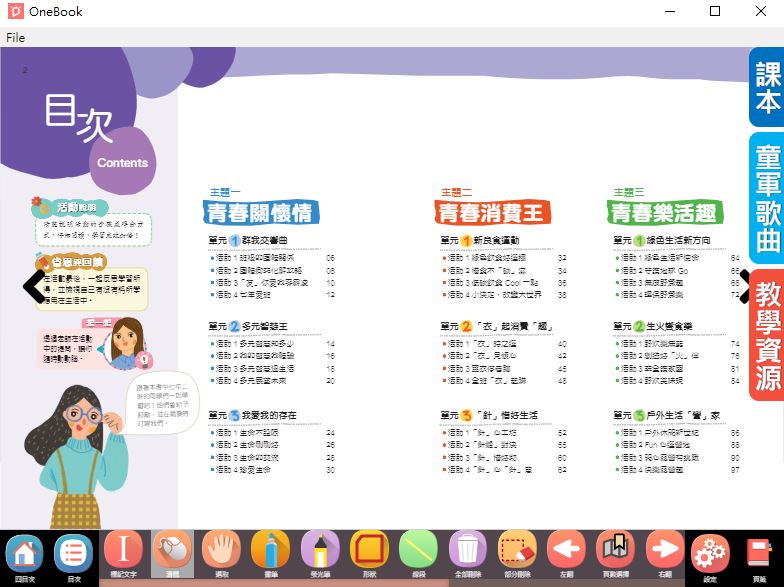This screenshot has width=784, height=587.
Task: Open the table of contents list icon
Action: tap(74, 552)
